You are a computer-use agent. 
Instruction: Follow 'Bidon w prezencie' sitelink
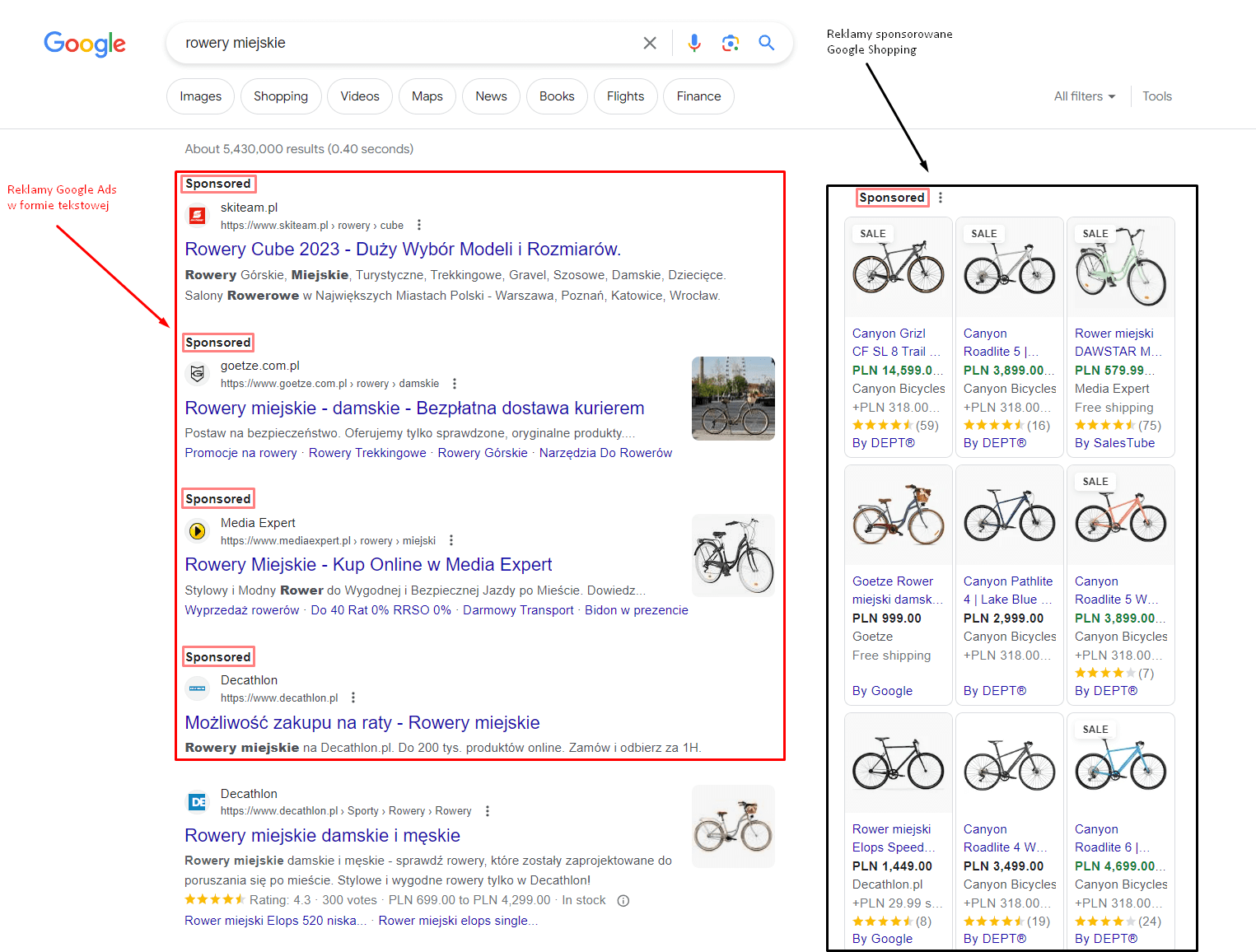click(637, 610)
